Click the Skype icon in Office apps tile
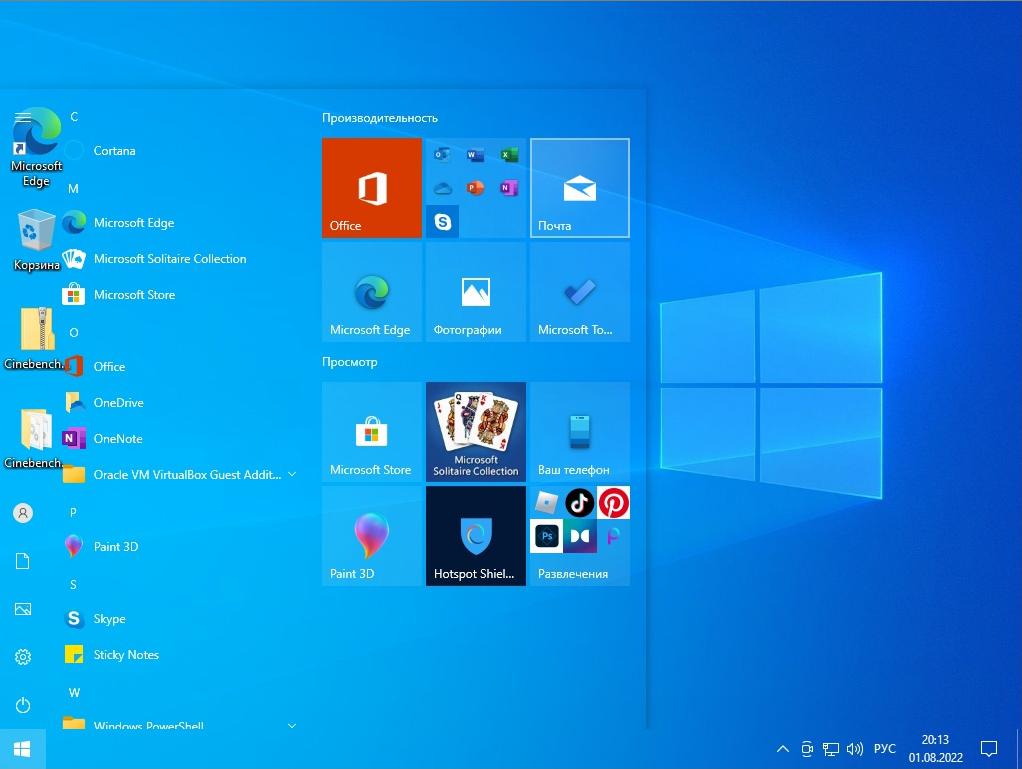Image resolution: width=1022 pixels, height=769 pixels. click(443, 222)
